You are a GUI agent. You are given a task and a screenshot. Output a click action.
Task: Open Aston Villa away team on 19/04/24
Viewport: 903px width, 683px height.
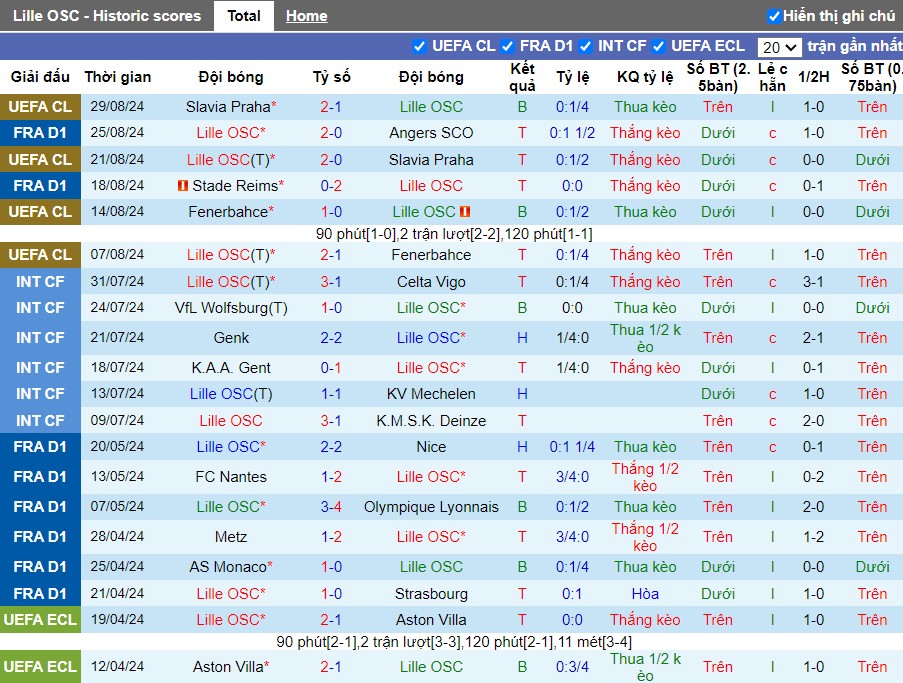point(431,620)
